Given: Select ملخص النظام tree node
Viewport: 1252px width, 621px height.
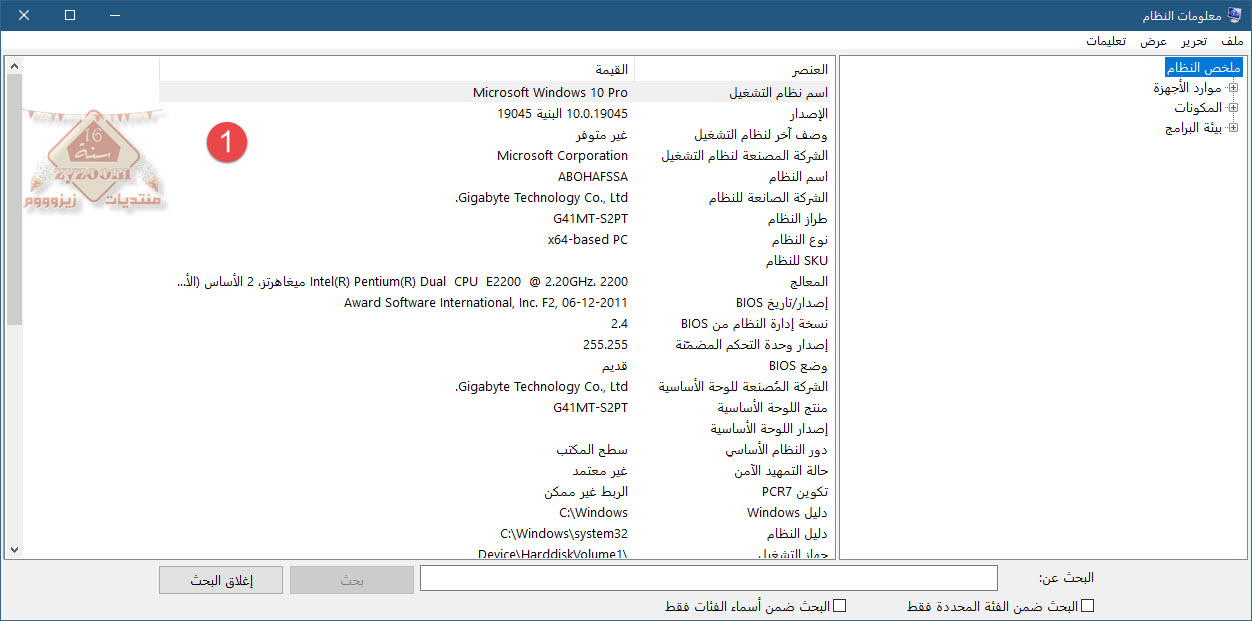Looking at the screenshot, I should (x=1203, y=67).
